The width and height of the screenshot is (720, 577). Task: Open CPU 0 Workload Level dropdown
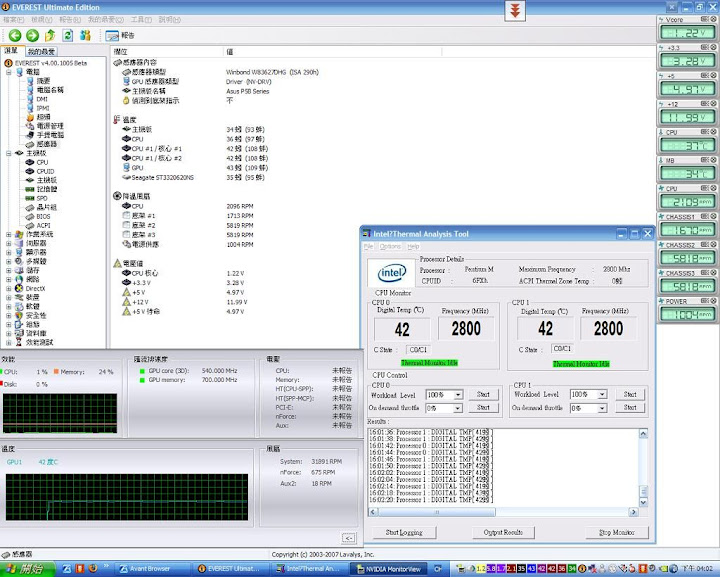pos(458,395)
